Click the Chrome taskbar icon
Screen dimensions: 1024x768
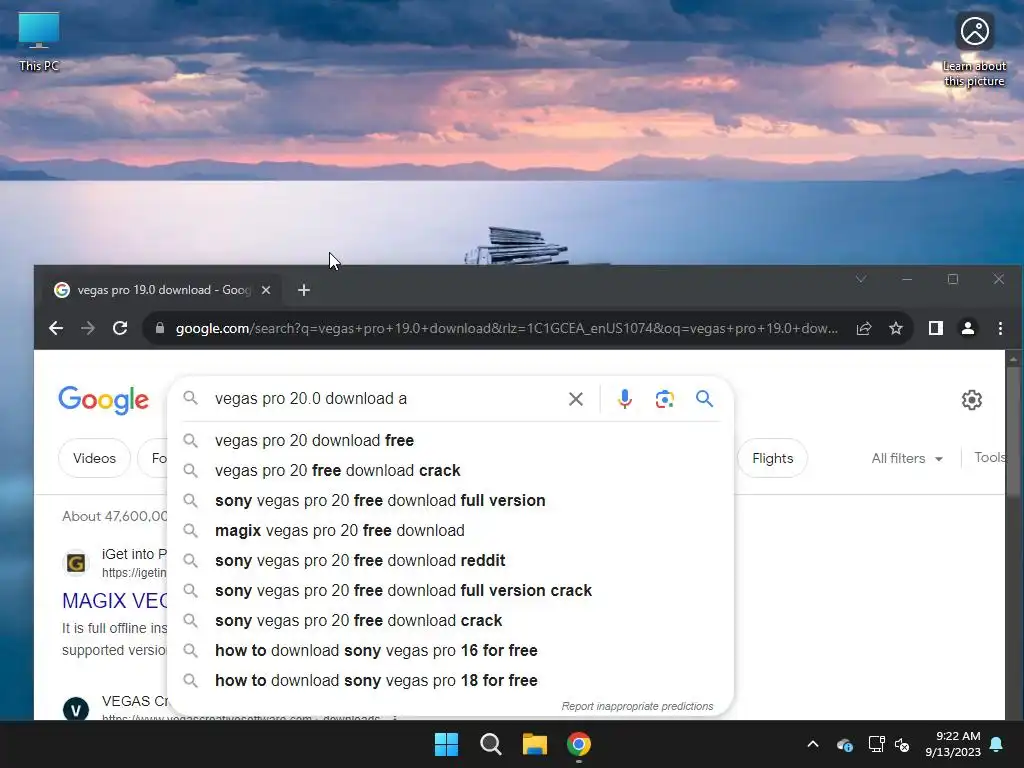point(579,744)
